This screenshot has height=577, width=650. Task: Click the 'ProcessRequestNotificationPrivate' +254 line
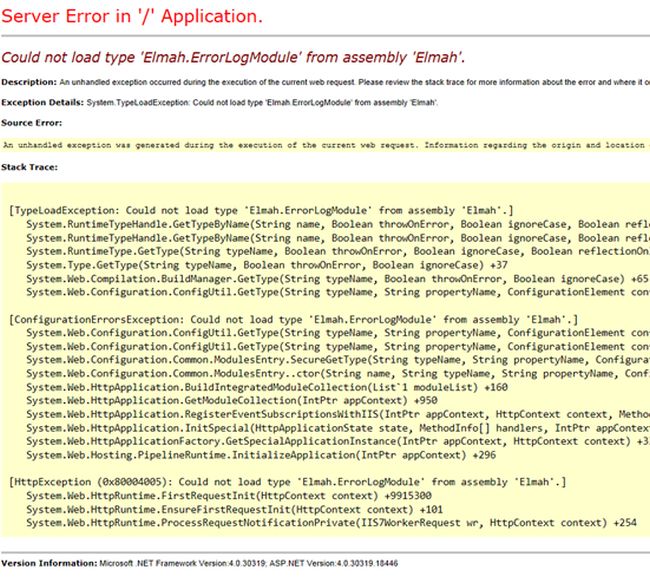coord(331,523)
